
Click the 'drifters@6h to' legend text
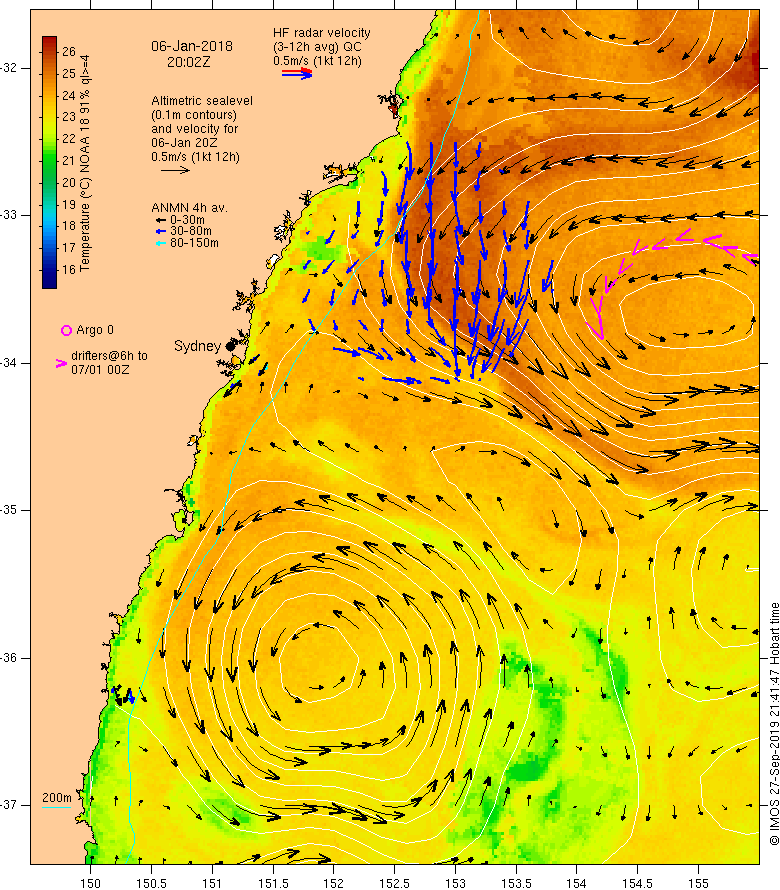(x=110, y=356)
